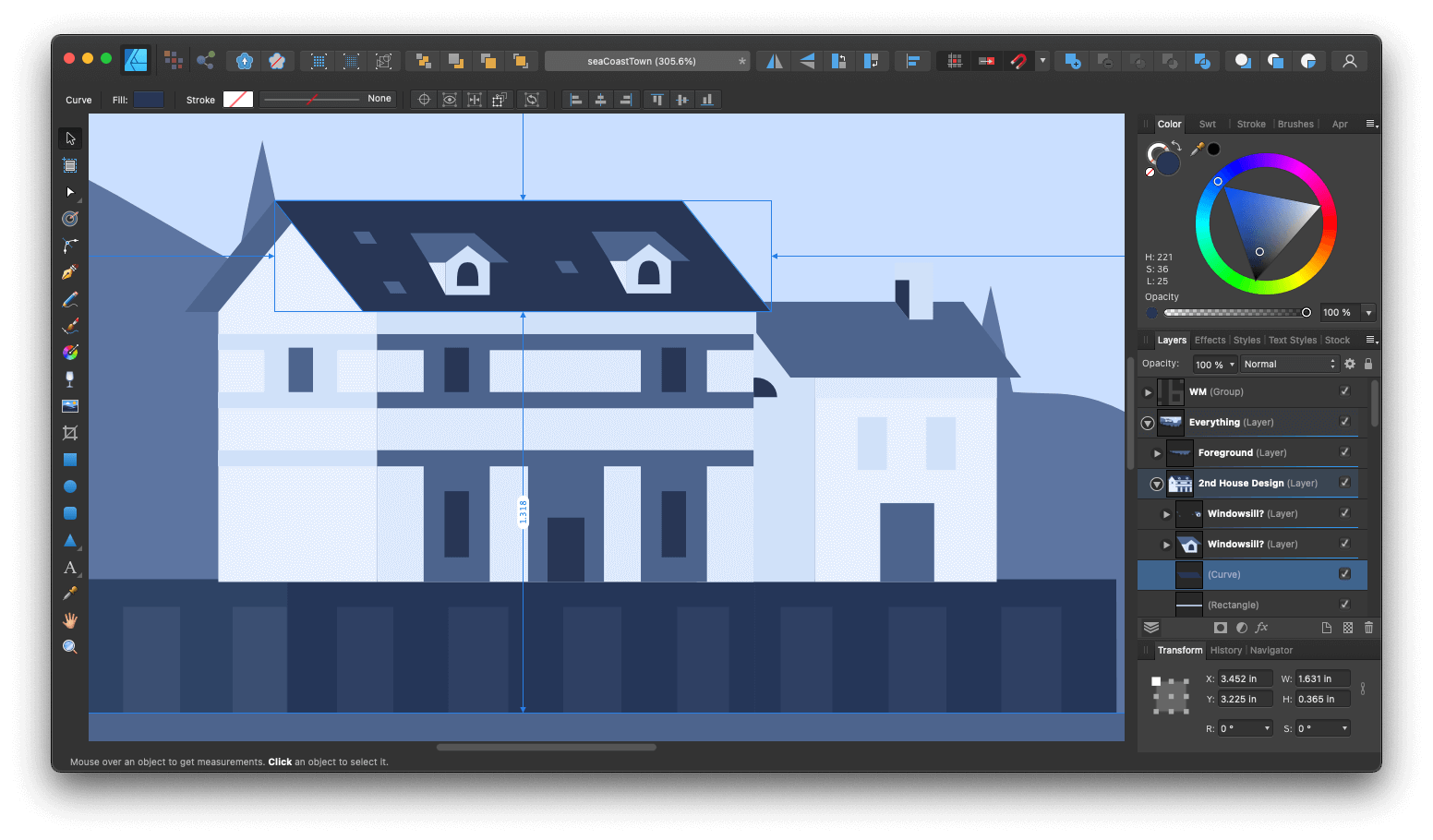Open the Brushes tab
This screenshot has height=840, width=1433.
click(x=1295, y=123)
